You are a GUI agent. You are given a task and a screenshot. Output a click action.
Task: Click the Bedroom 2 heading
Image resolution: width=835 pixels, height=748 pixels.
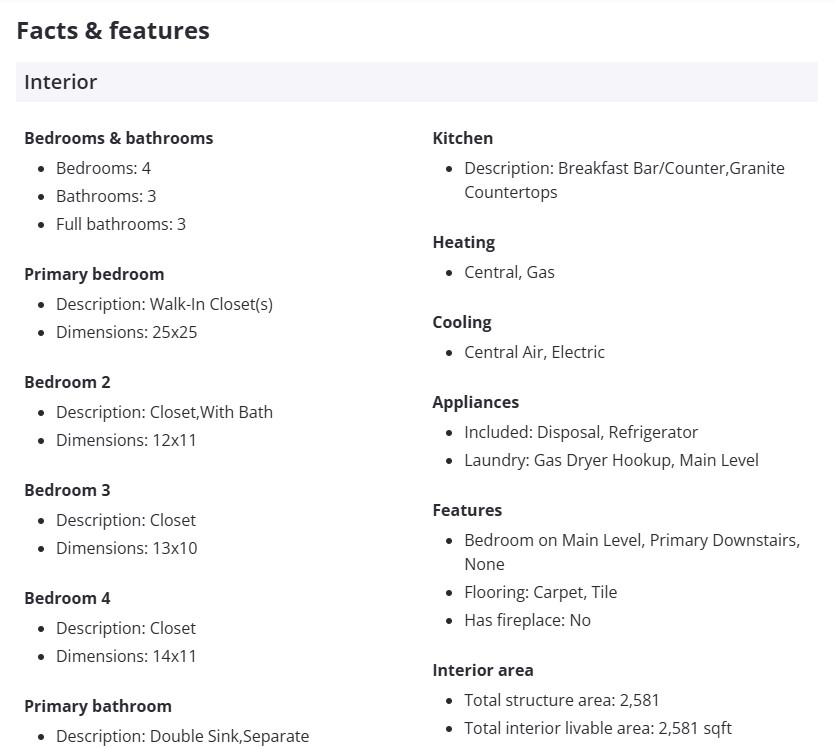(x=67, y=382)
